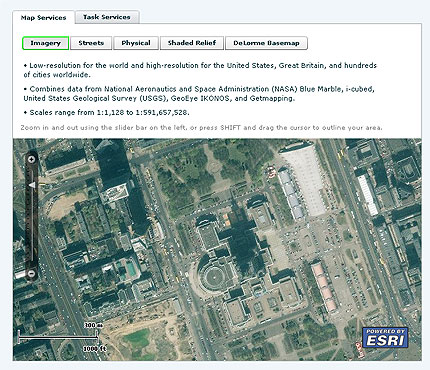This screenshot has width=430, height=370.
Task: Click the zoom out minus icon
Action: coord(31,274)
